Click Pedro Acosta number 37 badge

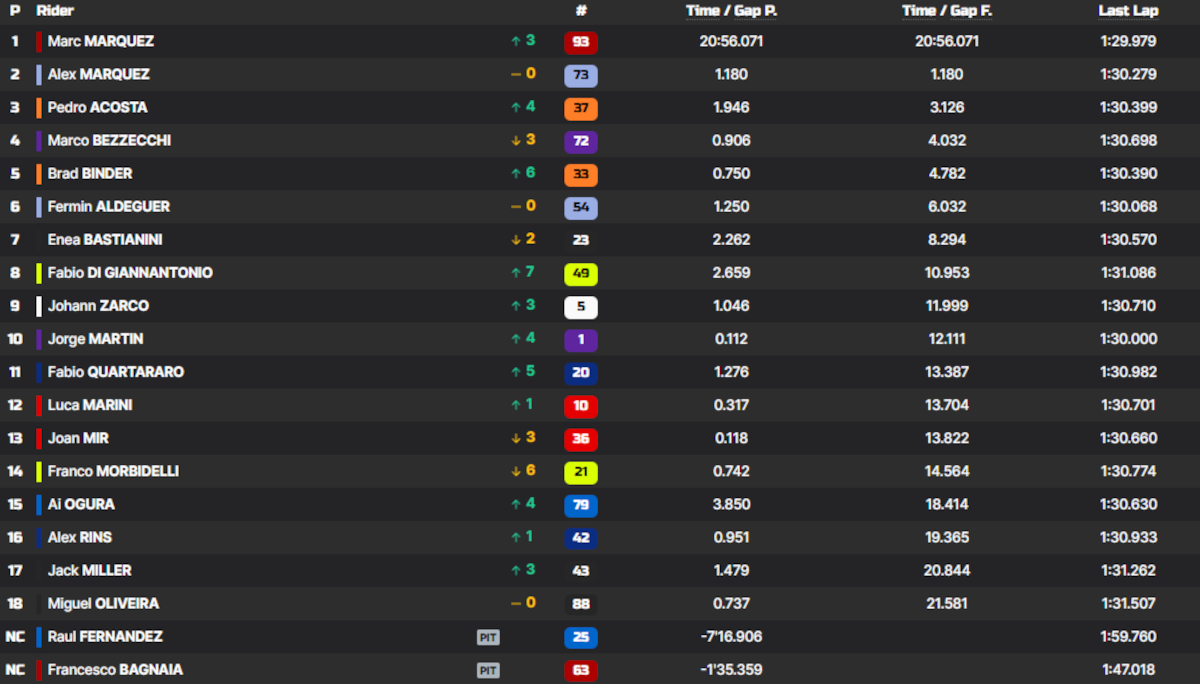click(581, 108)
